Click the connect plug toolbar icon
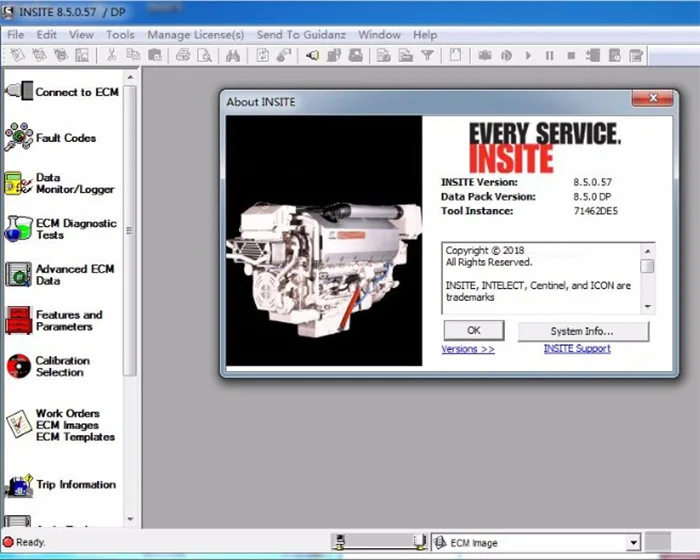Screen dimensions: 700x560 coord(312,55)
